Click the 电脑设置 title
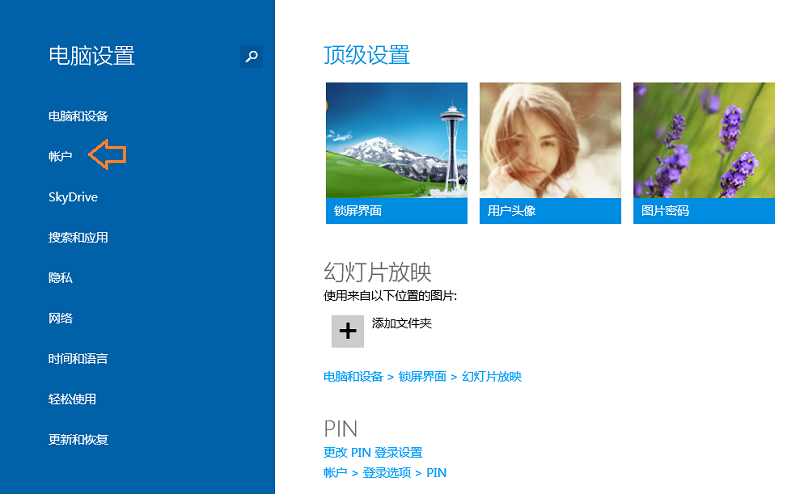Screen dimensions: 800x494 (x=91, y=56)
